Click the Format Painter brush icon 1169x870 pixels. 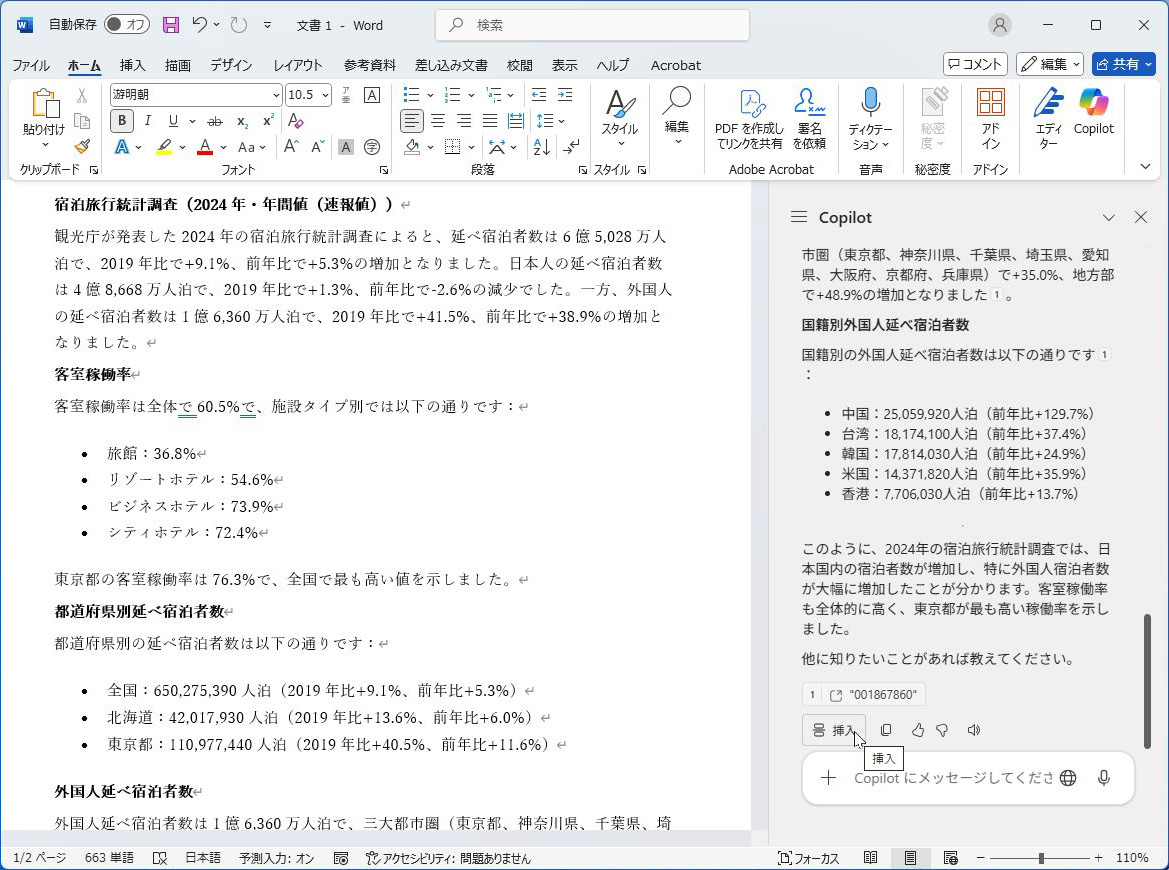[x=82, y=147]
